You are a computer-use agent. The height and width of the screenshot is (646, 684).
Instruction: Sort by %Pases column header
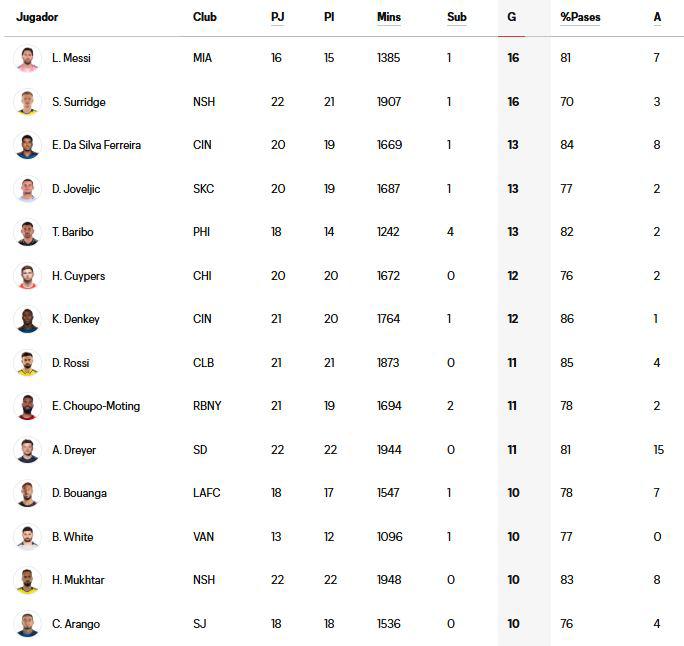pos(580,17)
